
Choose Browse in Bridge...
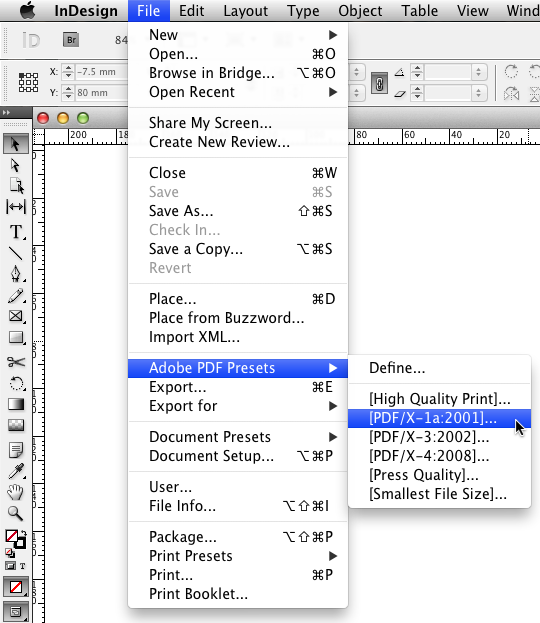pyautogui.click(x=238, y=73)
